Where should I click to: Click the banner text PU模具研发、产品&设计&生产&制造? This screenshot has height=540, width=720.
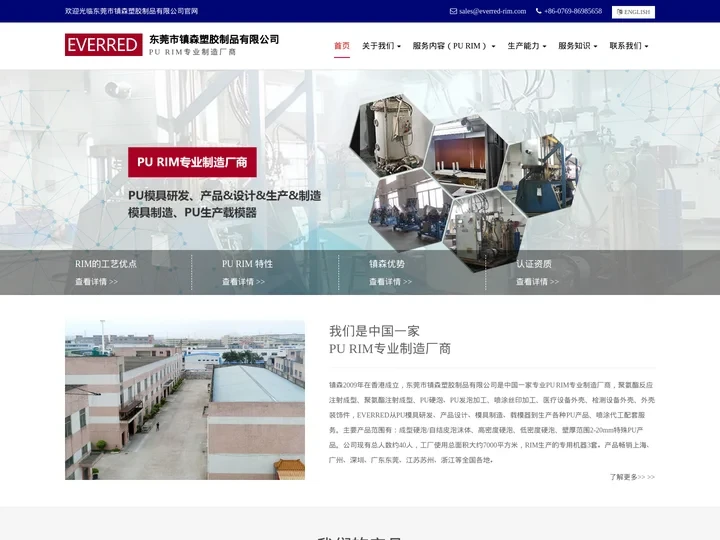coord(225,196)
